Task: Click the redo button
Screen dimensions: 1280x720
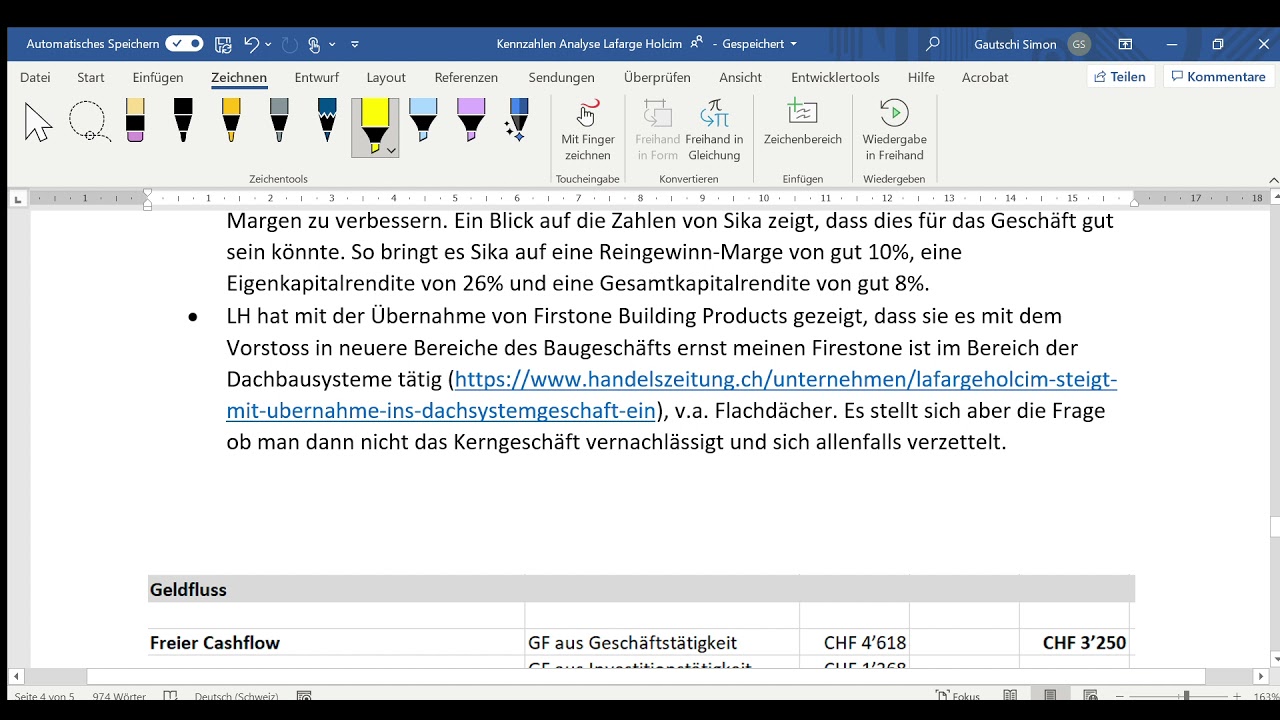Action: (290, 44)
